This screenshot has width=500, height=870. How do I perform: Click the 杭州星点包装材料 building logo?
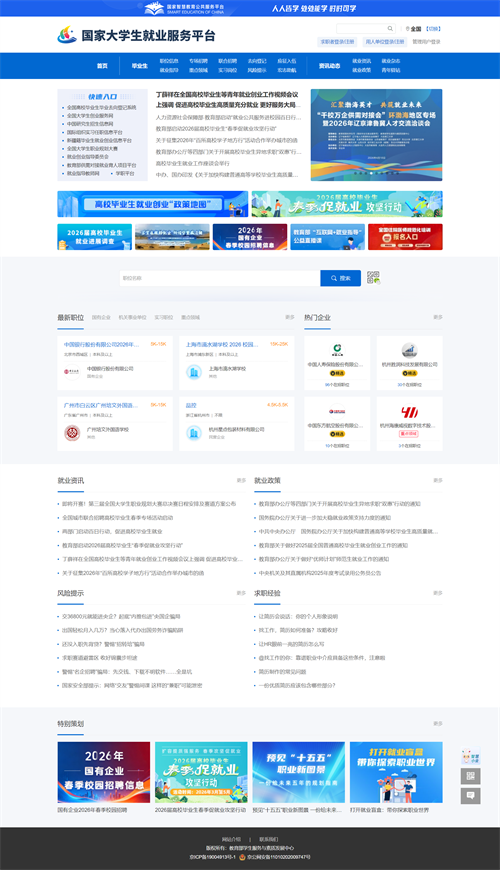click(x=194, y=433)
